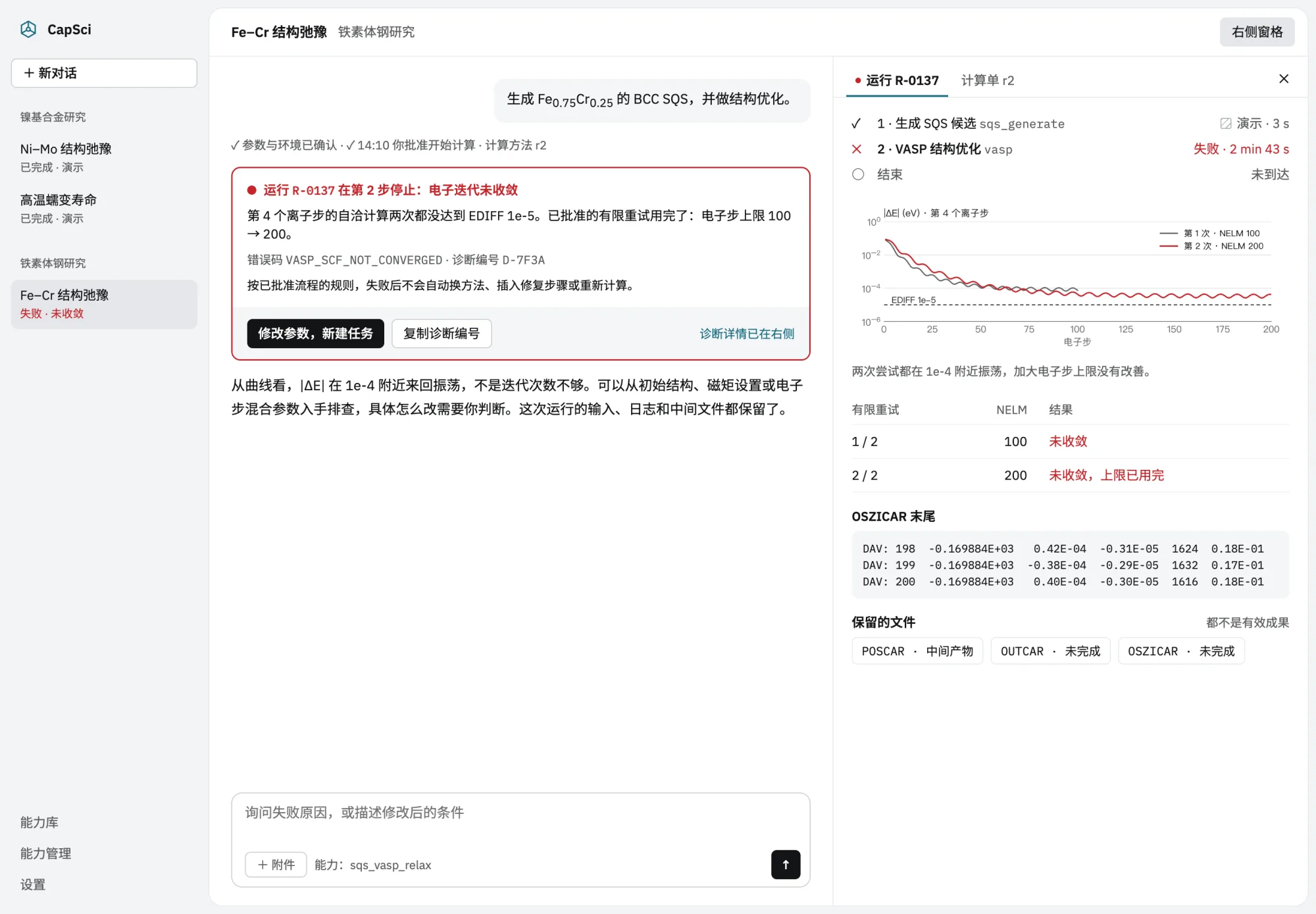Open the 高温蠕变寿命 conversation
Image resolution: width=1316 pixels, height=914 pixels.
click(x=104, y=208)
